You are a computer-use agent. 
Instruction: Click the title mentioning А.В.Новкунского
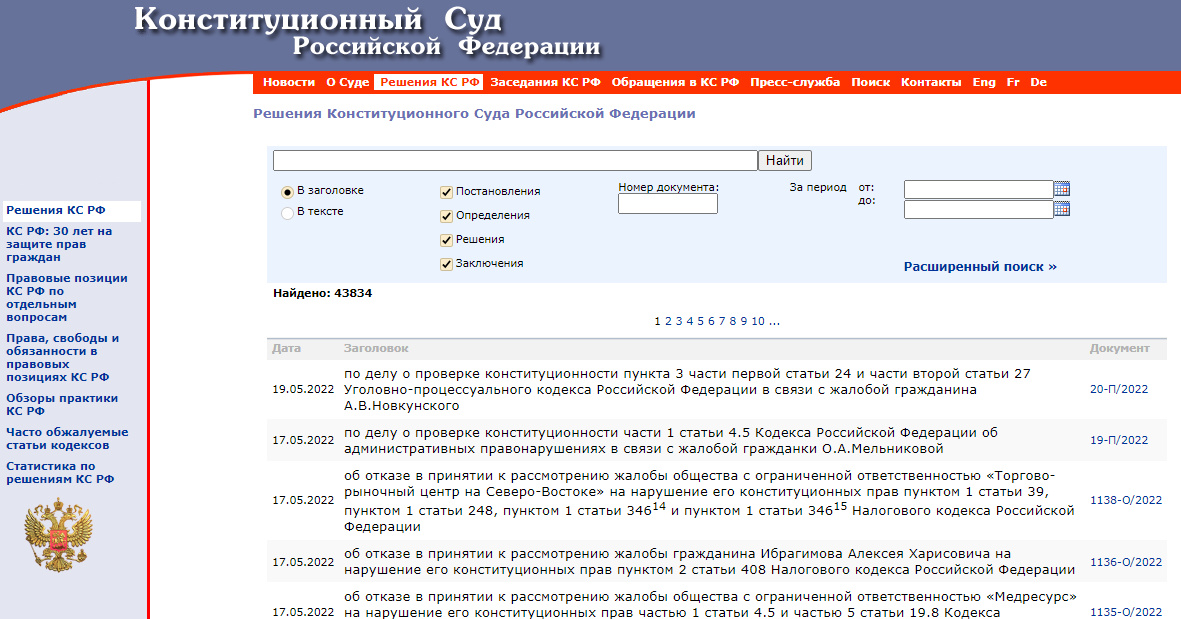click(687, 389)
